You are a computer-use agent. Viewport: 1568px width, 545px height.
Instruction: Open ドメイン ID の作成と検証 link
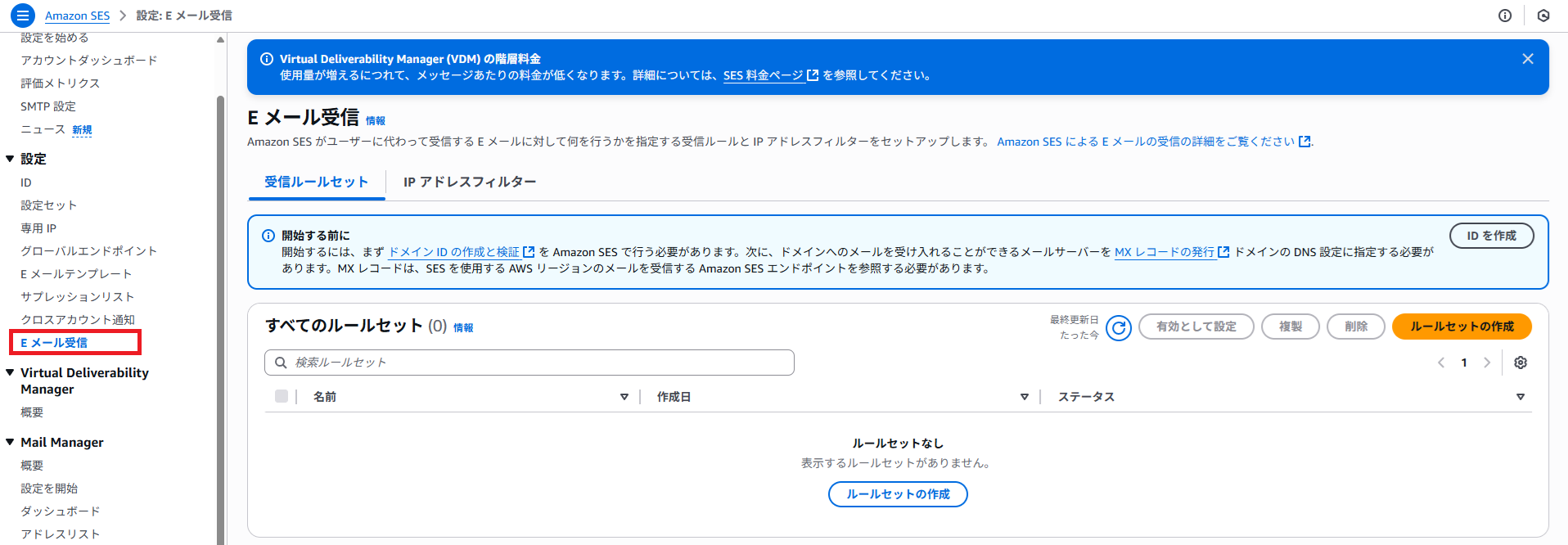point(454,252)
